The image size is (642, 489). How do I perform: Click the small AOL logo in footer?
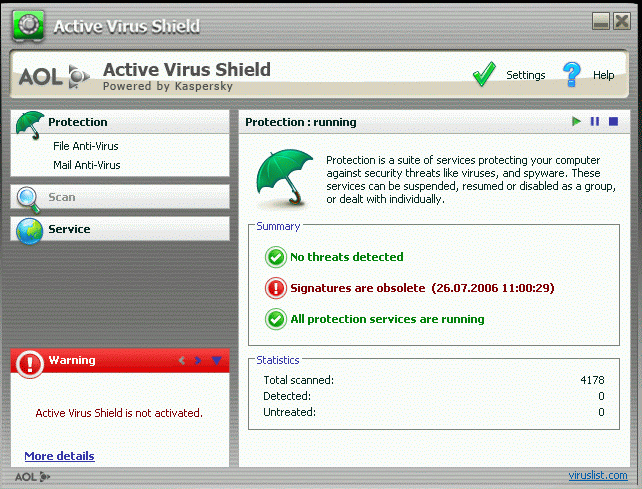pyautogui.click(x=32, y=477)
